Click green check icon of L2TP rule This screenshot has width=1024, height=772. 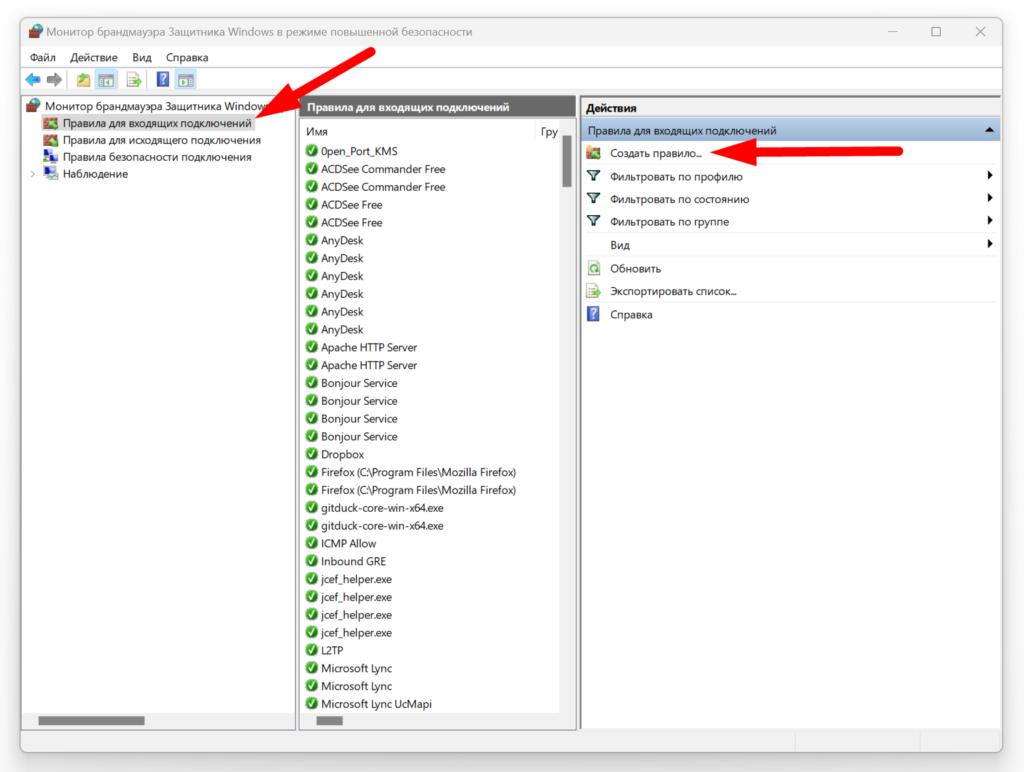click(x=312, y=650)
